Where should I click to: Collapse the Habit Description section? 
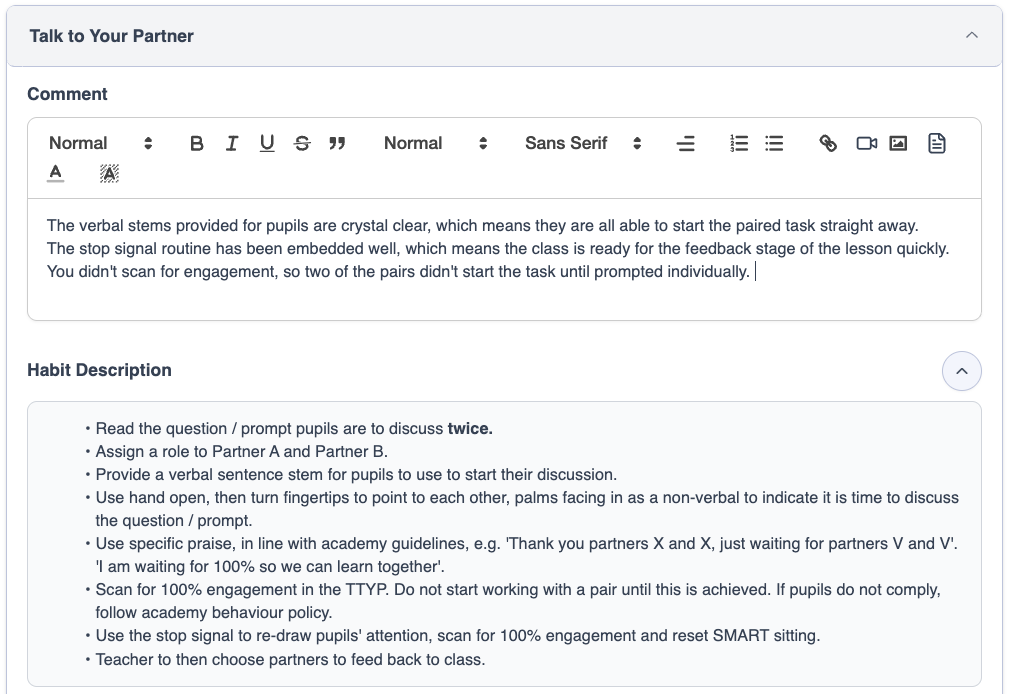[961, 371]
